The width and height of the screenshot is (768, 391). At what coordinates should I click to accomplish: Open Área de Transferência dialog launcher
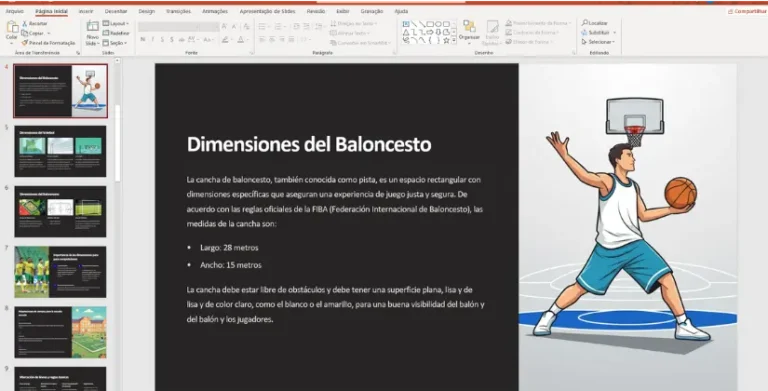pyautogui.click(x=78, y=52)
